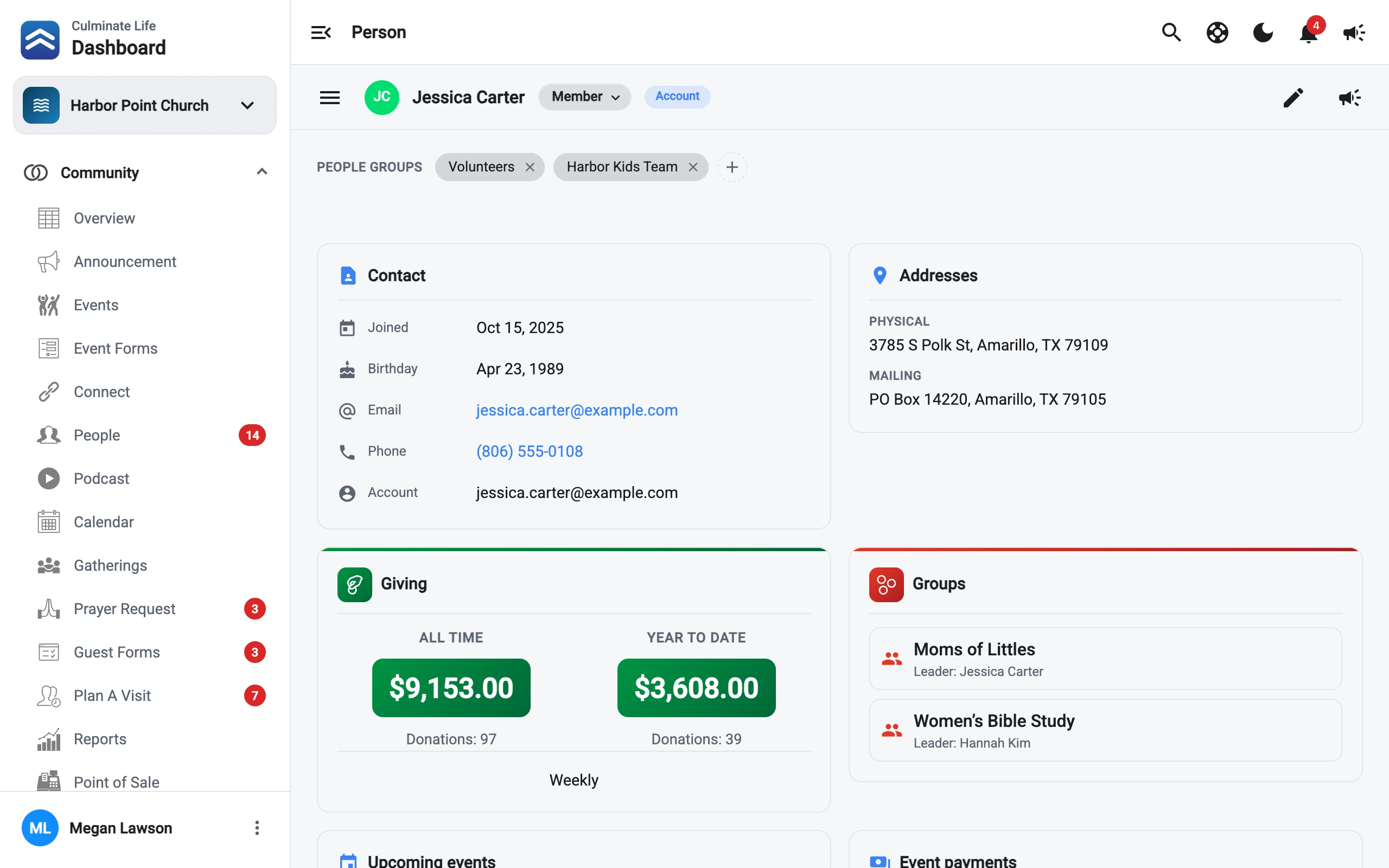Screen dimensions: 1389x868
Task: Open the help lifebuoy icon
Action: (1217, 32)
